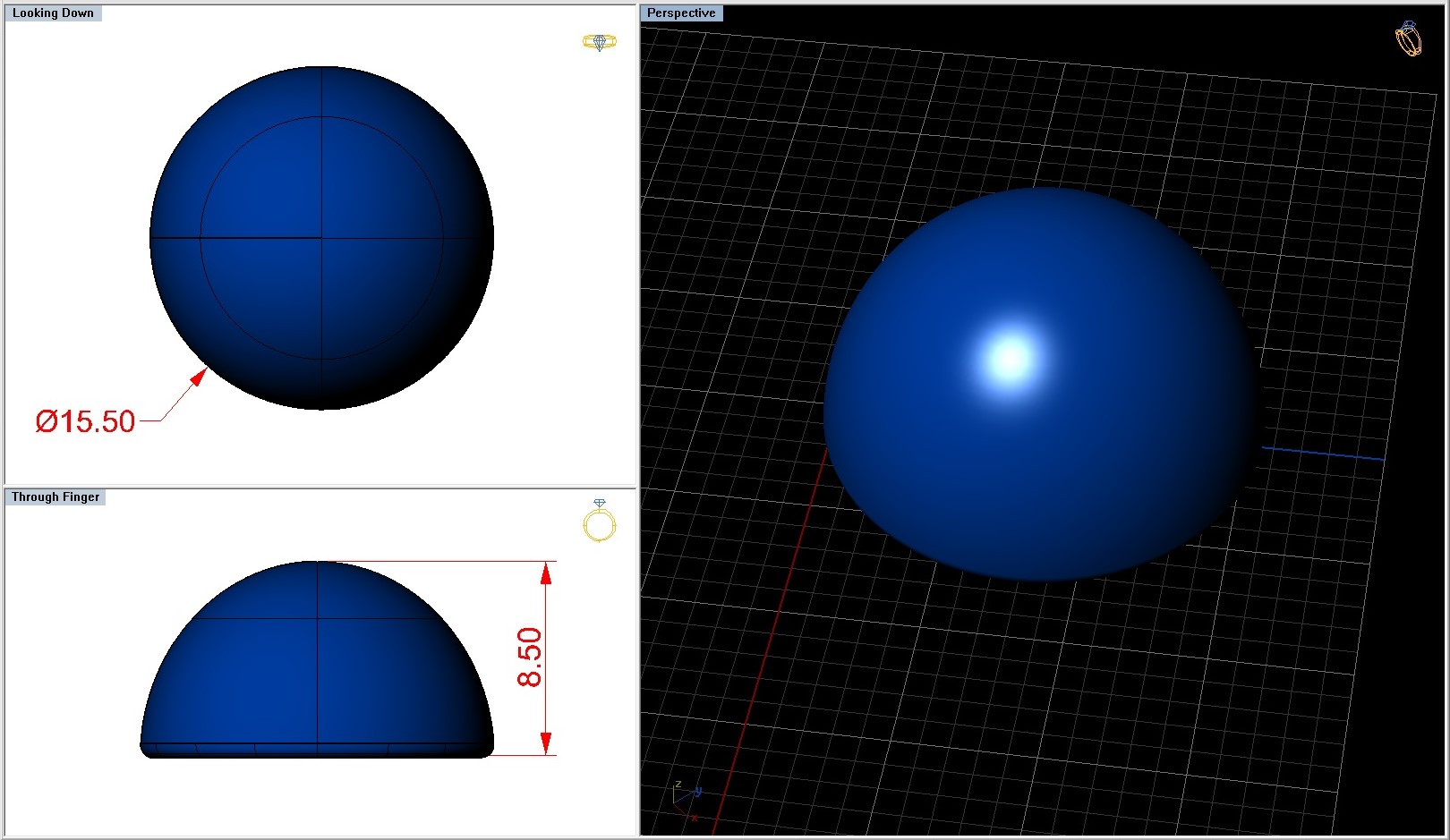This screenshot has width=1450, height=840.
Task: Select the Ø15.50 diameter dimension text
Action: pyautogui.click(x=85, y=421)
